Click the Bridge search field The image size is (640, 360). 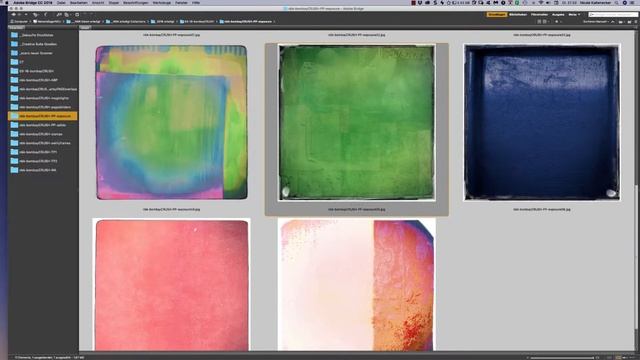613,15
